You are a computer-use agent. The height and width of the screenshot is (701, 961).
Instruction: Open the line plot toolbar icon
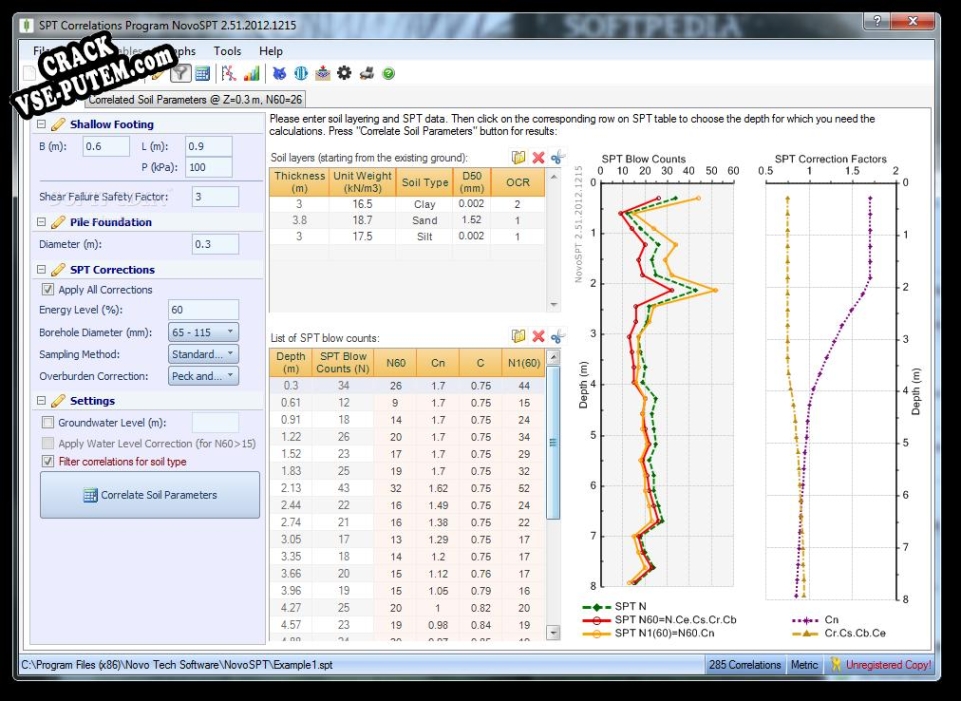click(229, 74)
